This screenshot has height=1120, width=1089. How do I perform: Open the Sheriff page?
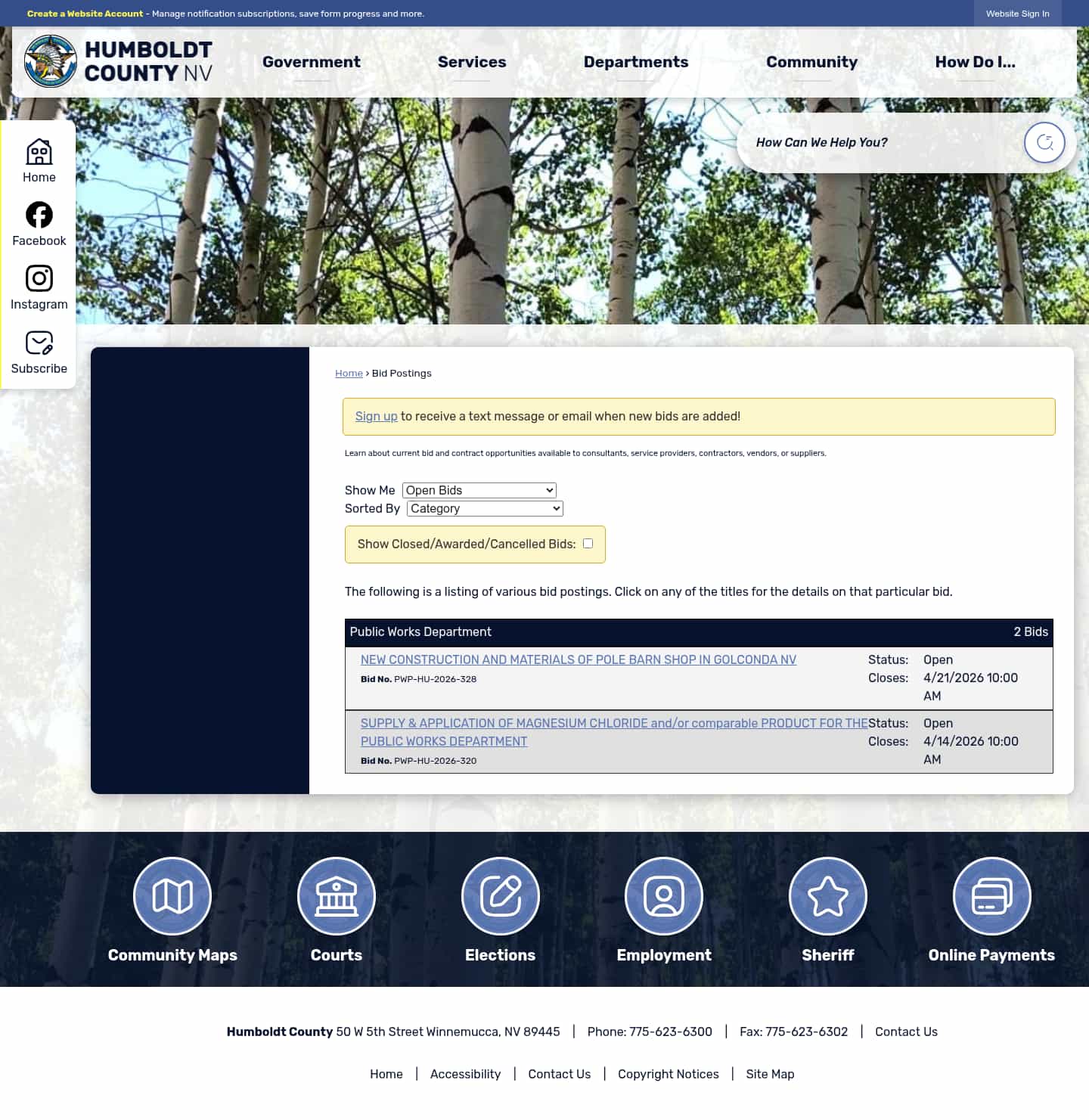pos(827,895)
